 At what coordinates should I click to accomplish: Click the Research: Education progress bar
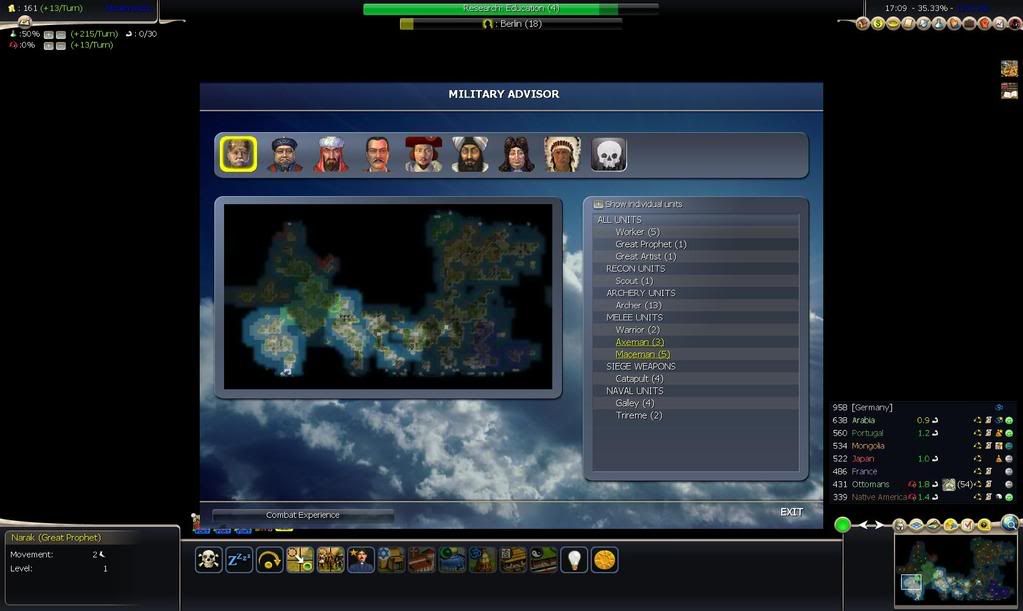click(x=510, y=8)
